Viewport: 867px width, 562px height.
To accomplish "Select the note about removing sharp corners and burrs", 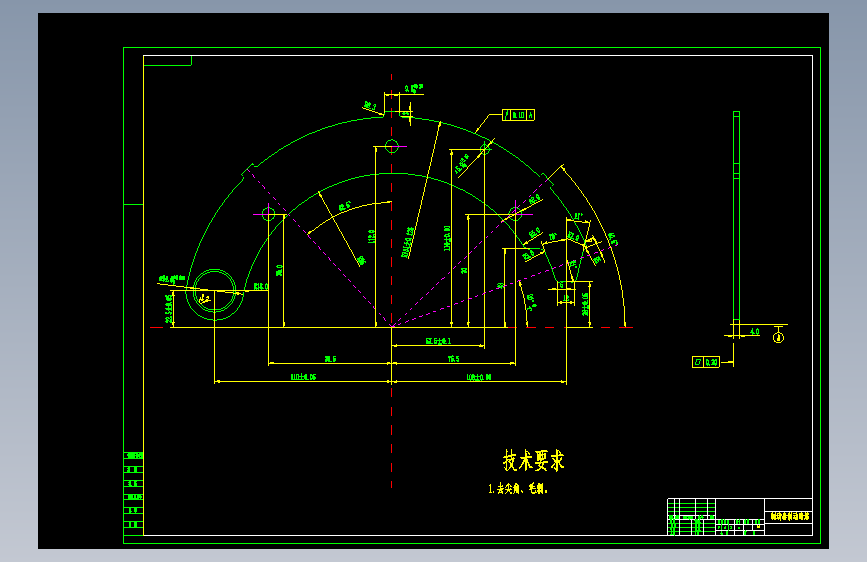I will [518, 489].
